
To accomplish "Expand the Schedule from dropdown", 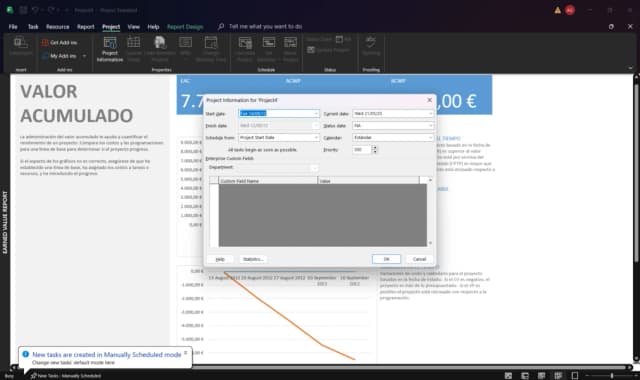I will (x=316, y=138).
